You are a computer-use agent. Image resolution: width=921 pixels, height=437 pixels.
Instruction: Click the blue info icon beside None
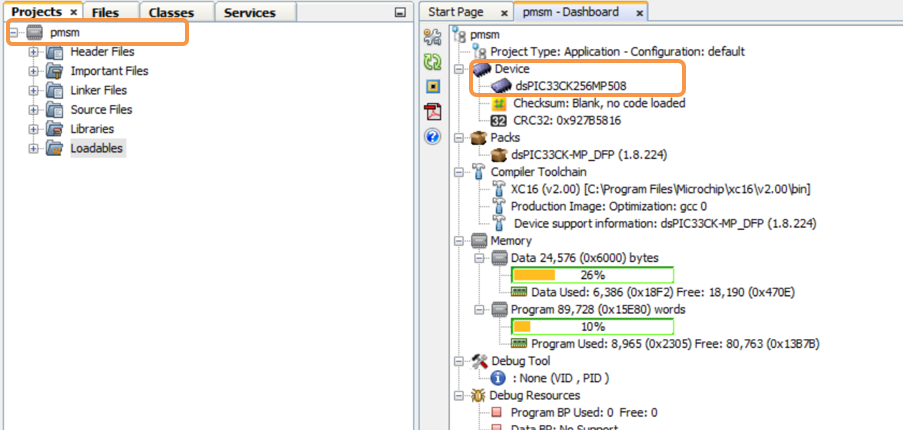[x=498, y=378]
